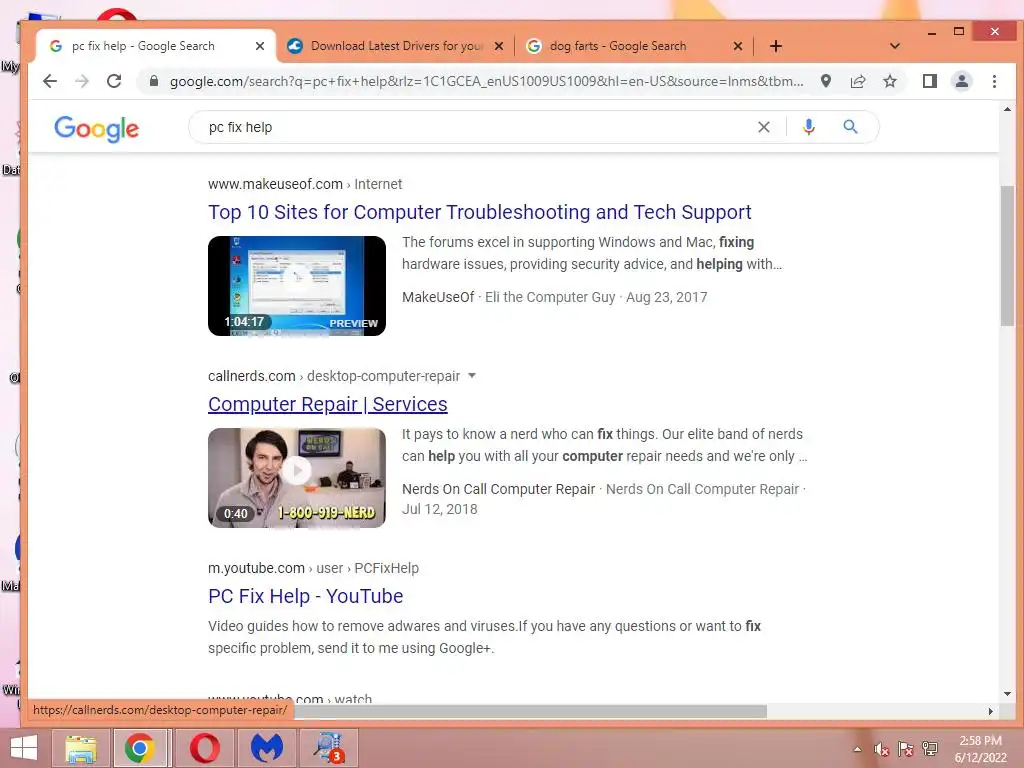Open Malwarebytes from taskbar
Screen dimensions: 1024x768
[266, 748]
